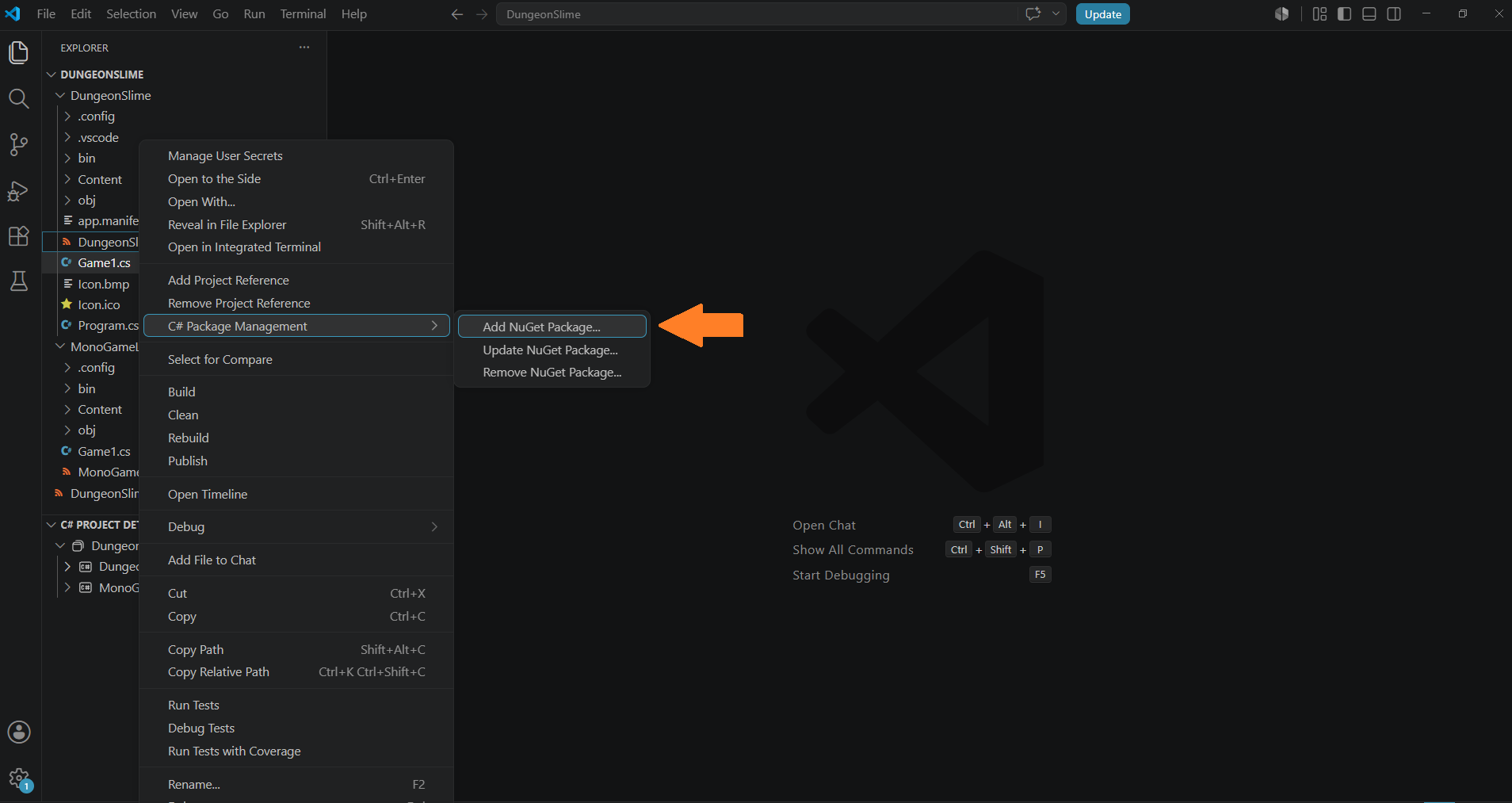The width and height of the screenshot is (1512, 803).
Task: Expand the .vscode folder
Action: 67,137
